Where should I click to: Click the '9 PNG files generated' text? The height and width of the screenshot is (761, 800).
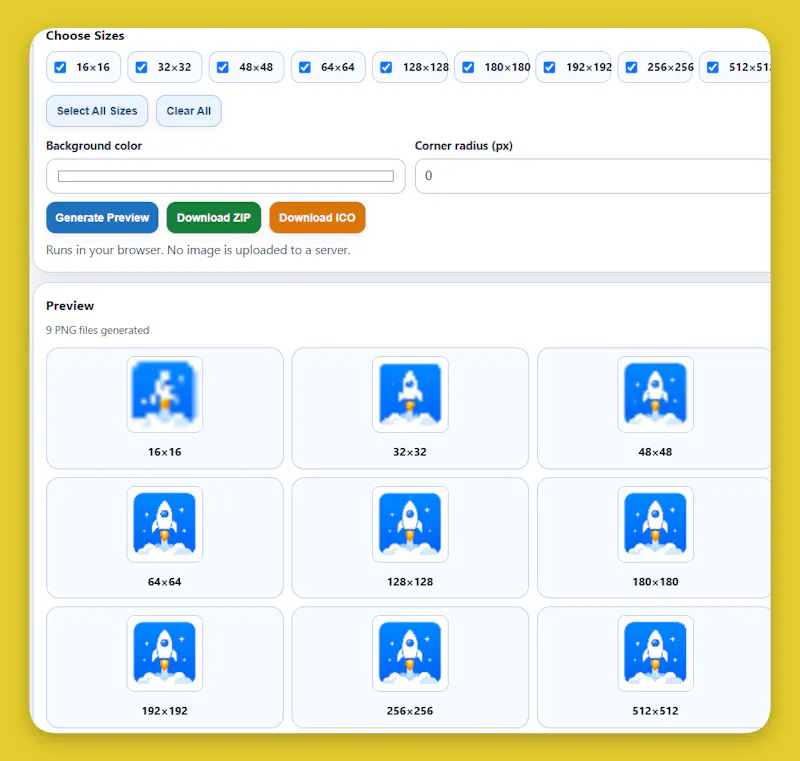coord(97,330)
